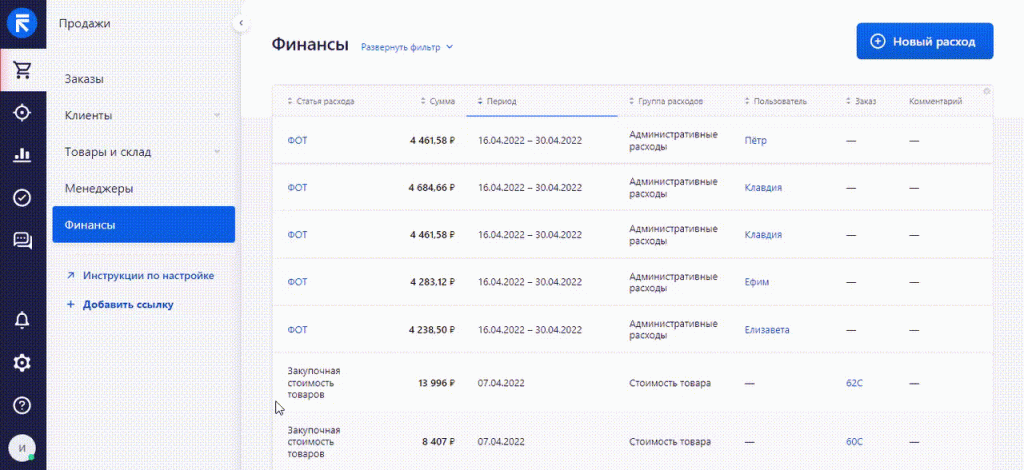Open settings via the gear icon
This screenshot has height=470, width=1024.
pyautogui.click(x=22, y=363)
